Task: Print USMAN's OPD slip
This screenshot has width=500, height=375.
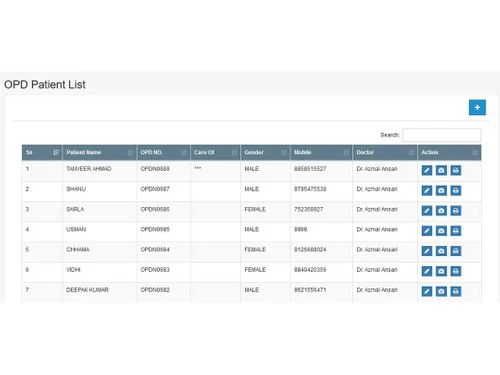Action: 456,231
